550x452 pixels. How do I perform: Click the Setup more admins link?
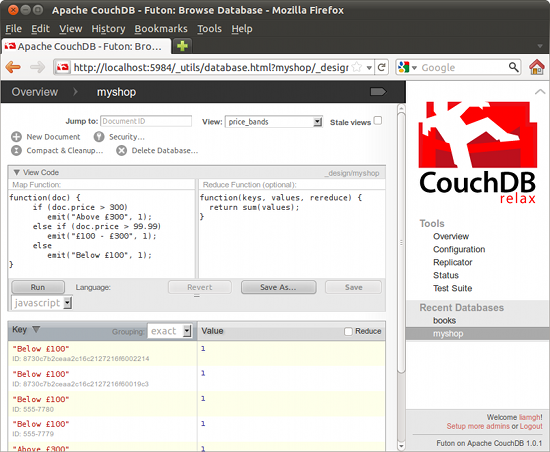pyautogui.click(x=478, y=426)
